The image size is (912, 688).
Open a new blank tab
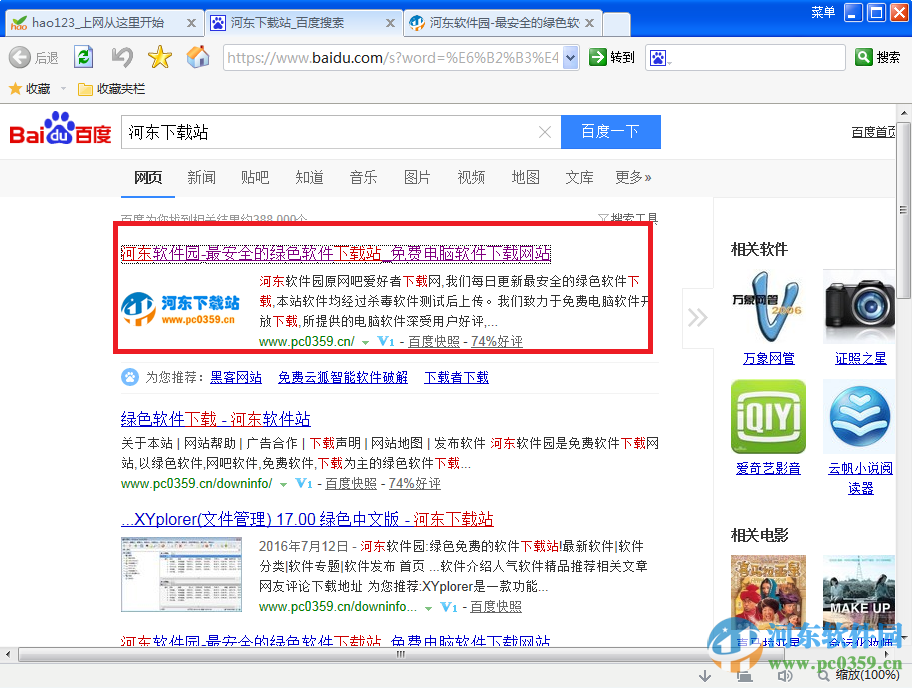click(617, 24)
